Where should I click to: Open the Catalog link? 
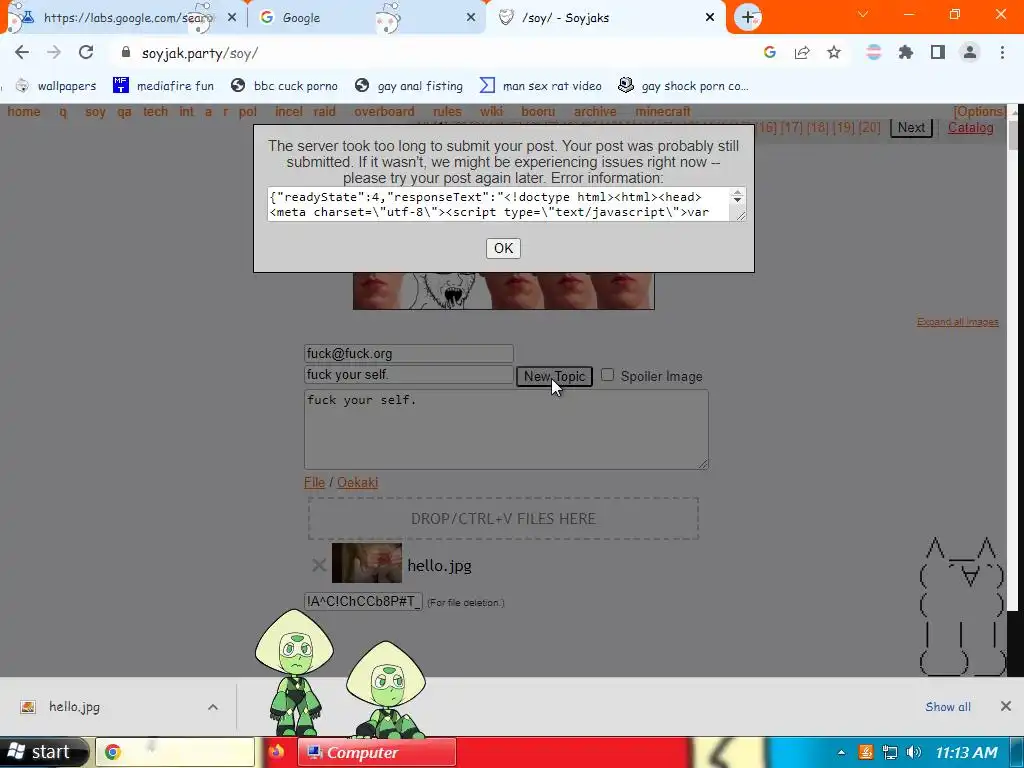click(x=970, y=128)
